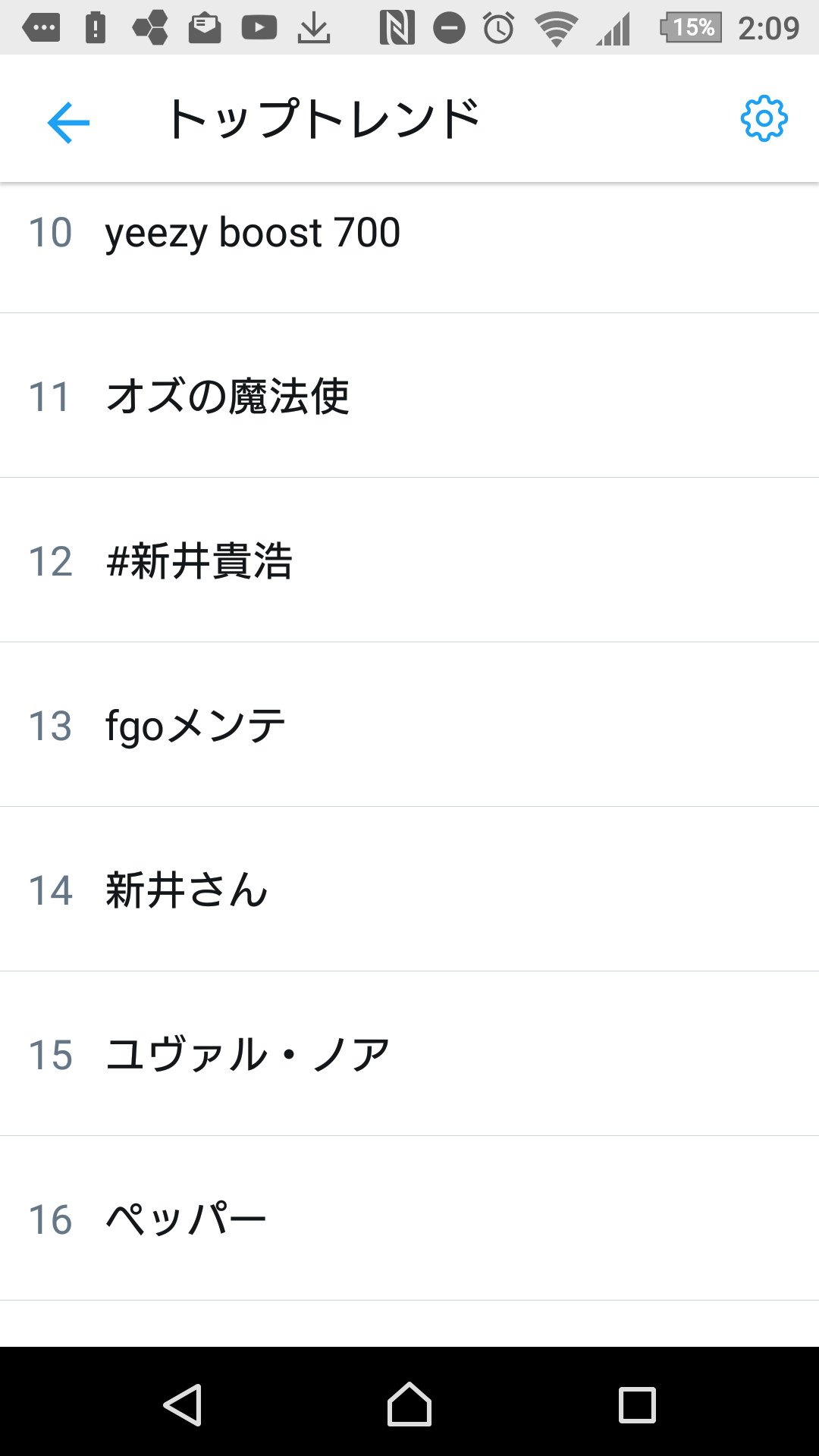Tap the "ペッパー" trend
This screenshot has width=819, height=1456.
[187, 1219]
